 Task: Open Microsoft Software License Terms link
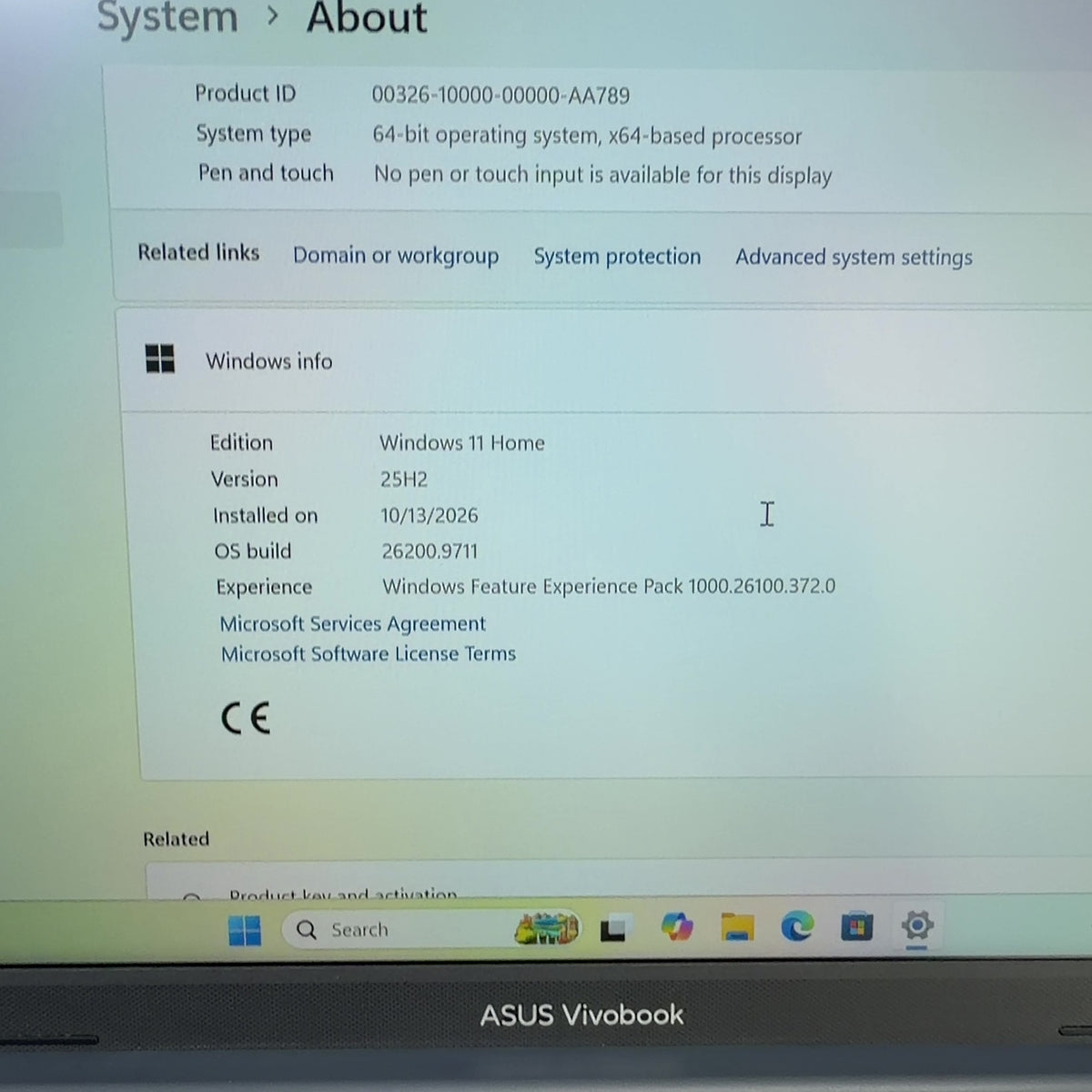coord(369,653)
